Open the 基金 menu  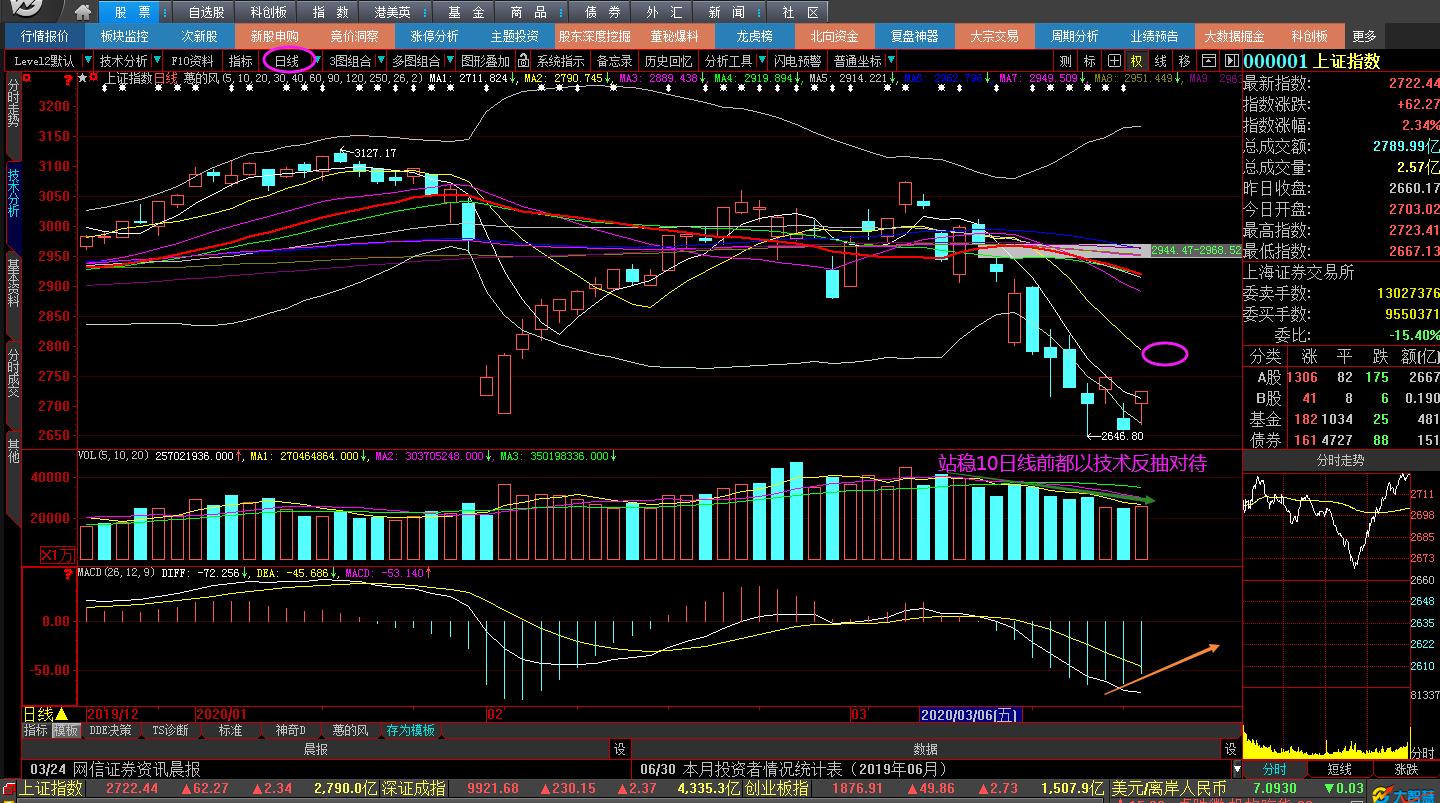[465, 12]
